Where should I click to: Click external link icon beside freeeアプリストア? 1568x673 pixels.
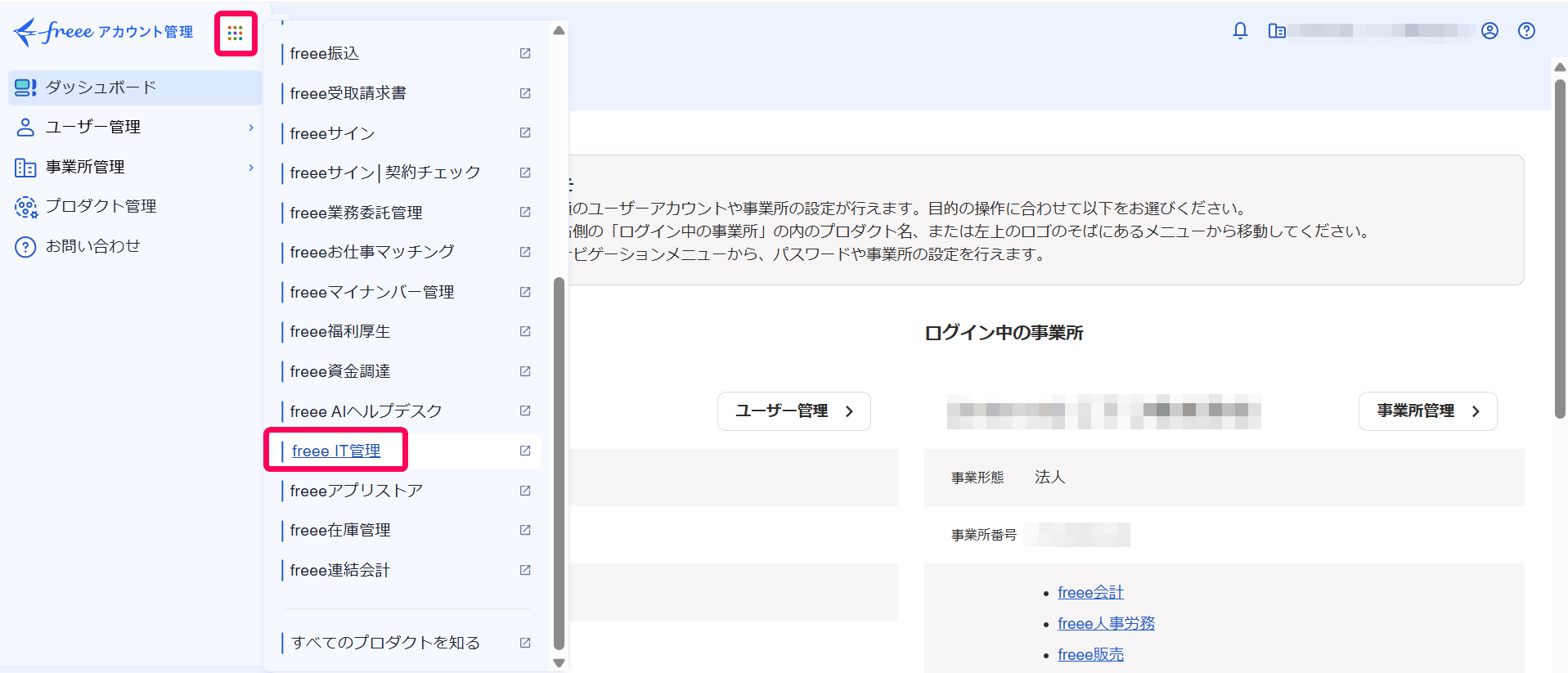click(525, 491)
